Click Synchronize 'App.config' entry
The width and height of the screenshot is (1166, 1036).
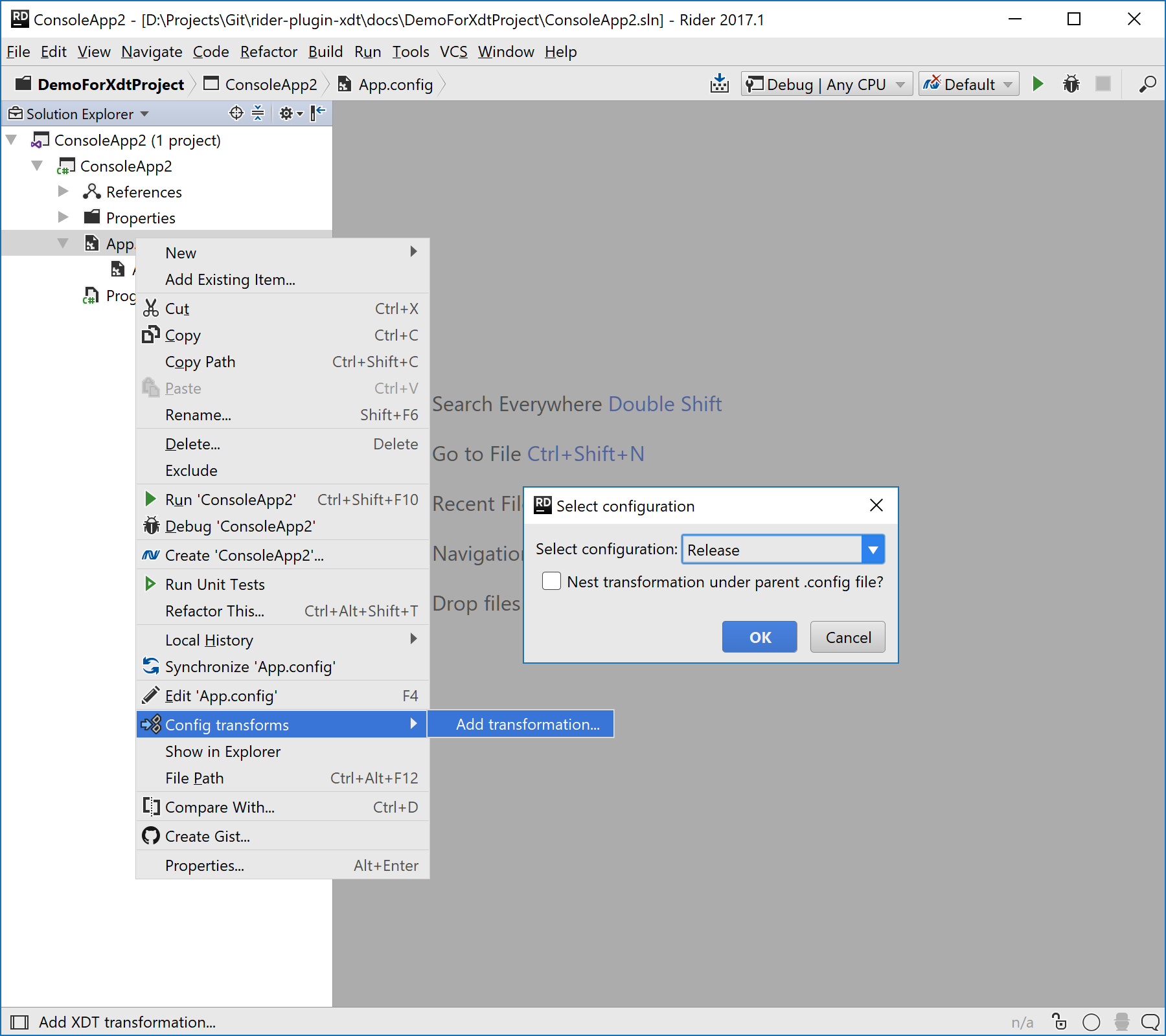[282, 667]
